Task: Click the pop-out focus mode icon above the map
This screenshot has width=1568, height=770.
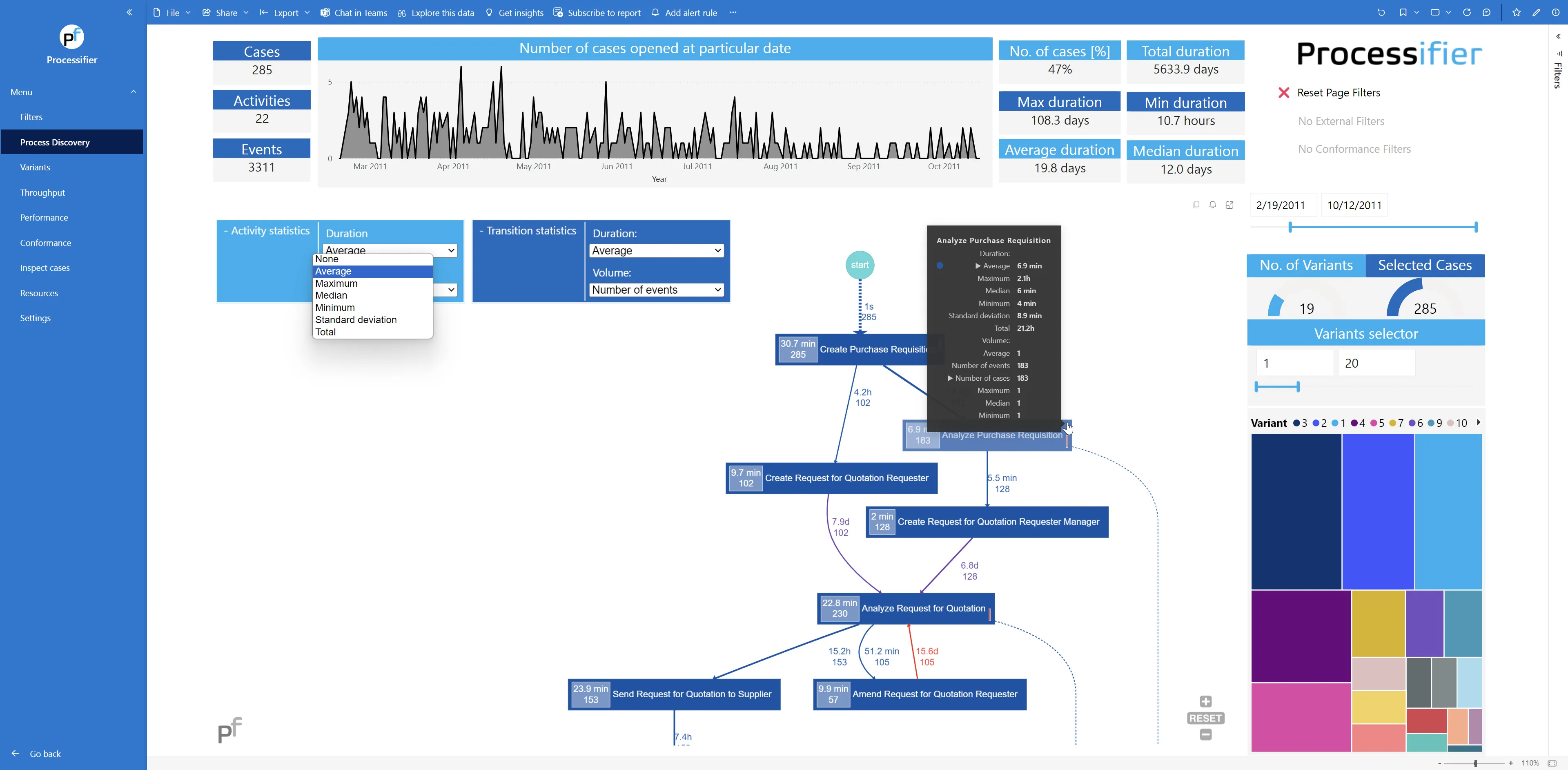Action: (x=1229, y=205)
